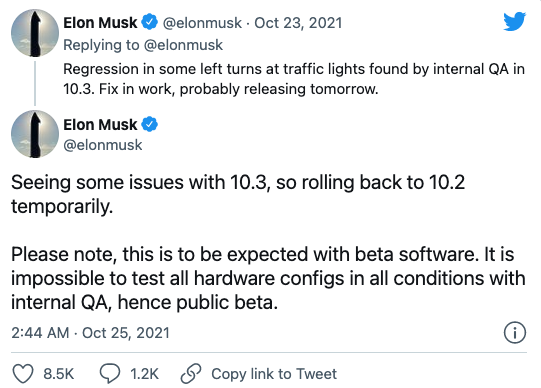Click the regression in left turns tweet text

pos(294,79)
